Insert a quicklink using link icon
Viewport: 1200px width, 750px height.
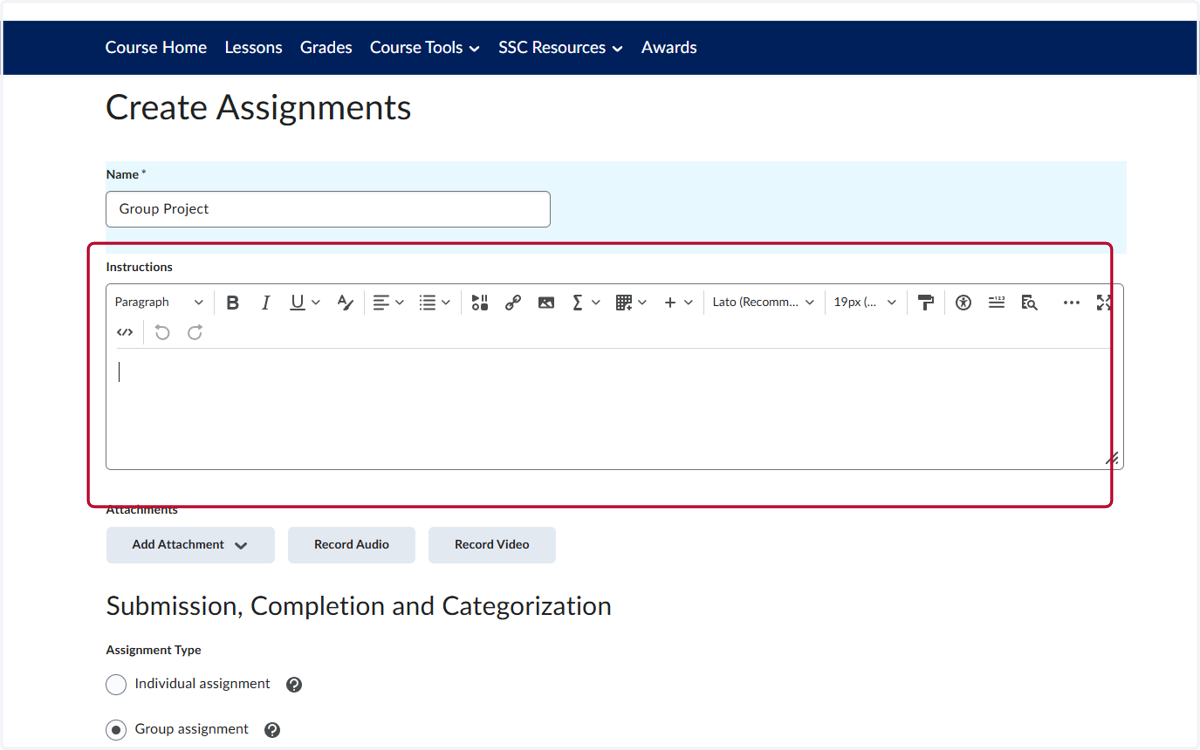pyautogui.click(x=513, y=302)
